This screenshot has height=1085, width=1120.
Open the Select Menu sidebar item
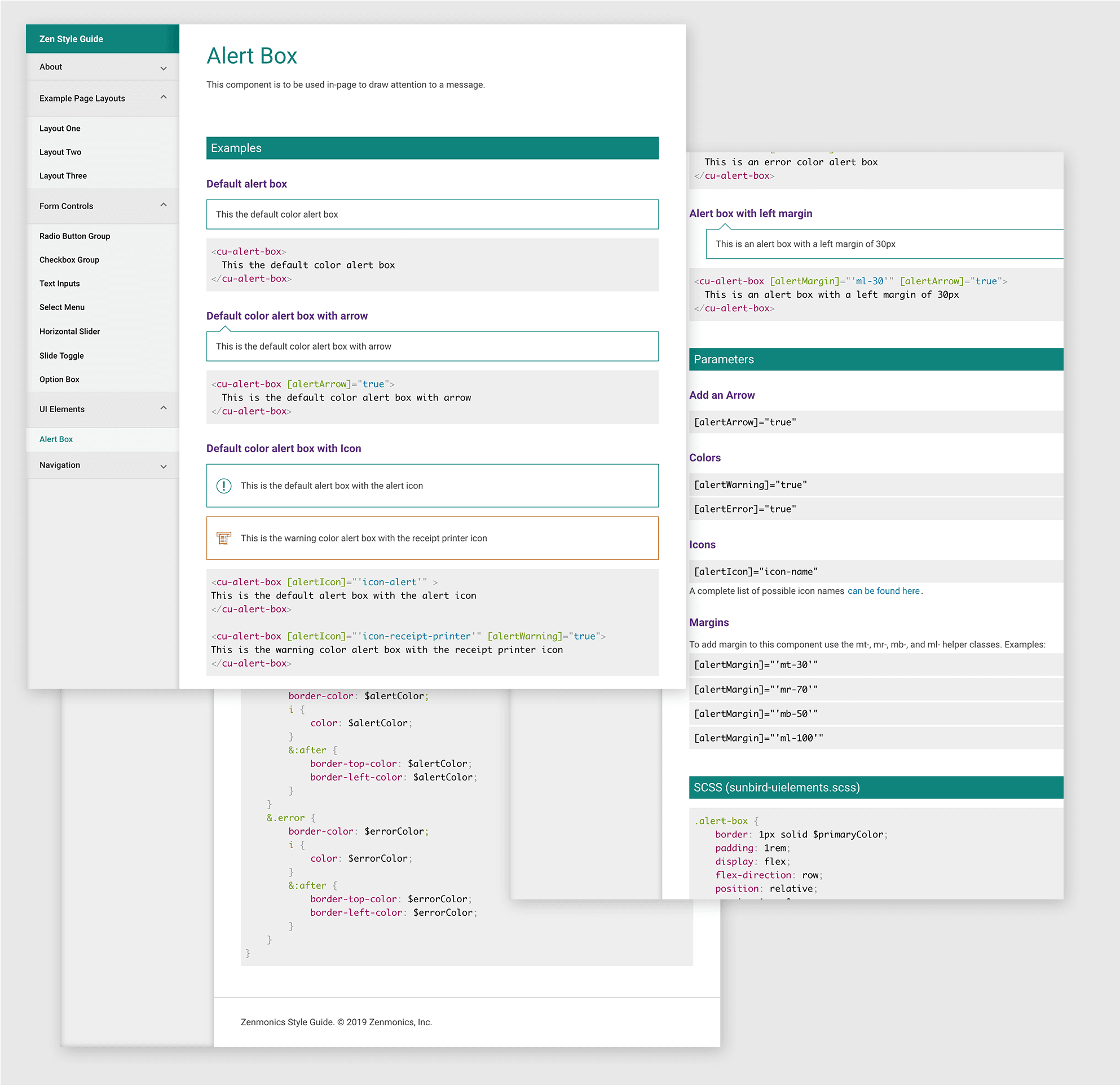click(61, 307)
